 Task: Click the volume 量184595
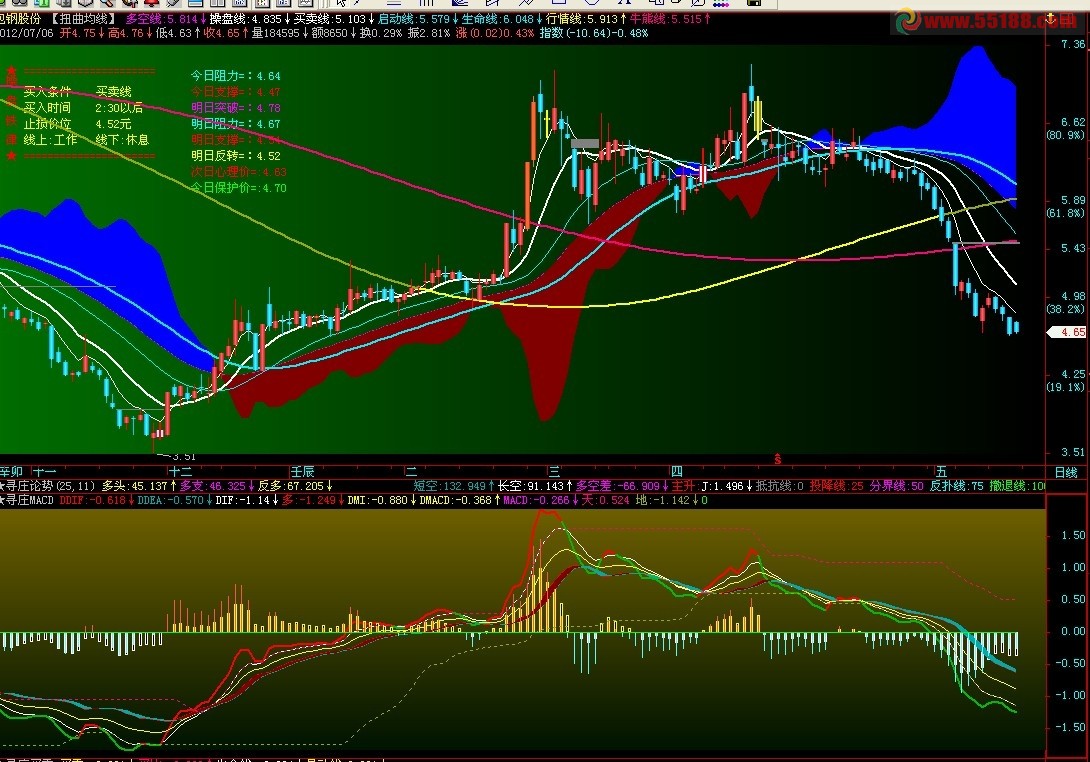coord(275,33)
